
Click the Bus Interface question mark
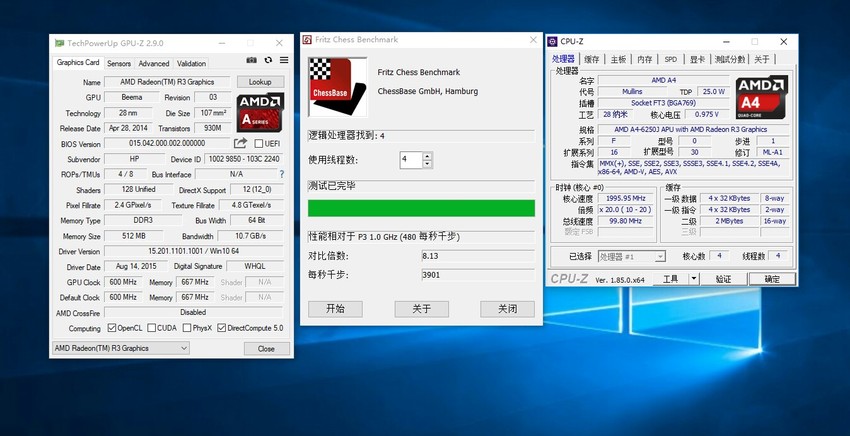(281, 174)
